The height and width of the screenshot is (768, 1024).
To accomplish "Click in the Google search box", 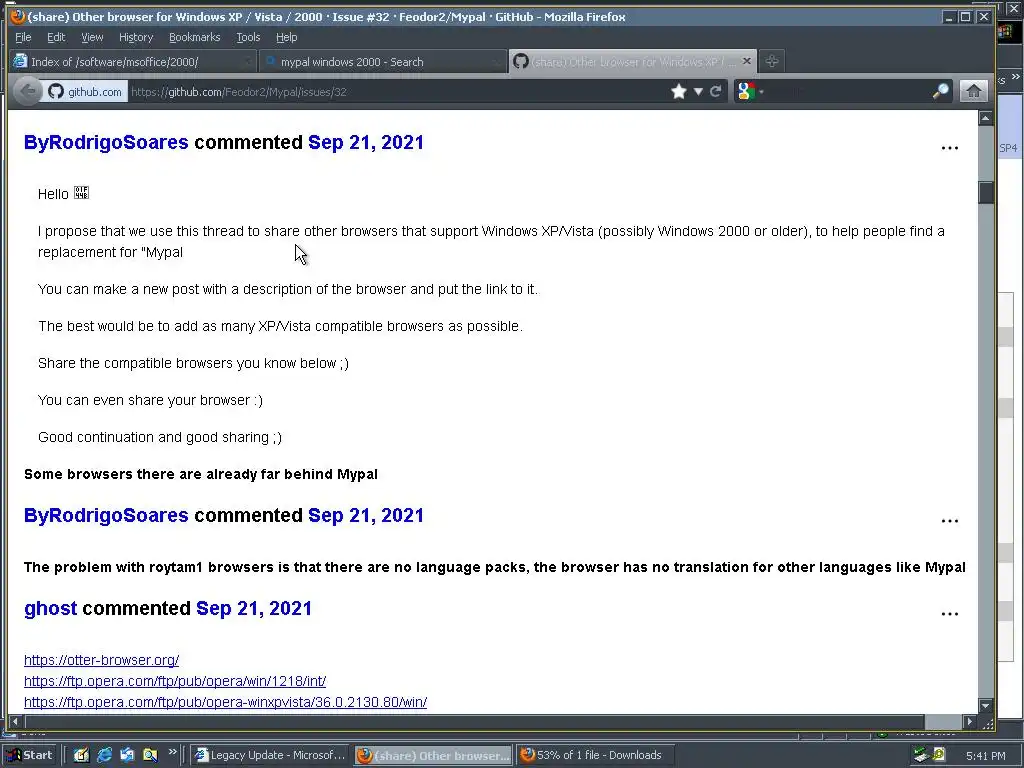I will point(846,92).
